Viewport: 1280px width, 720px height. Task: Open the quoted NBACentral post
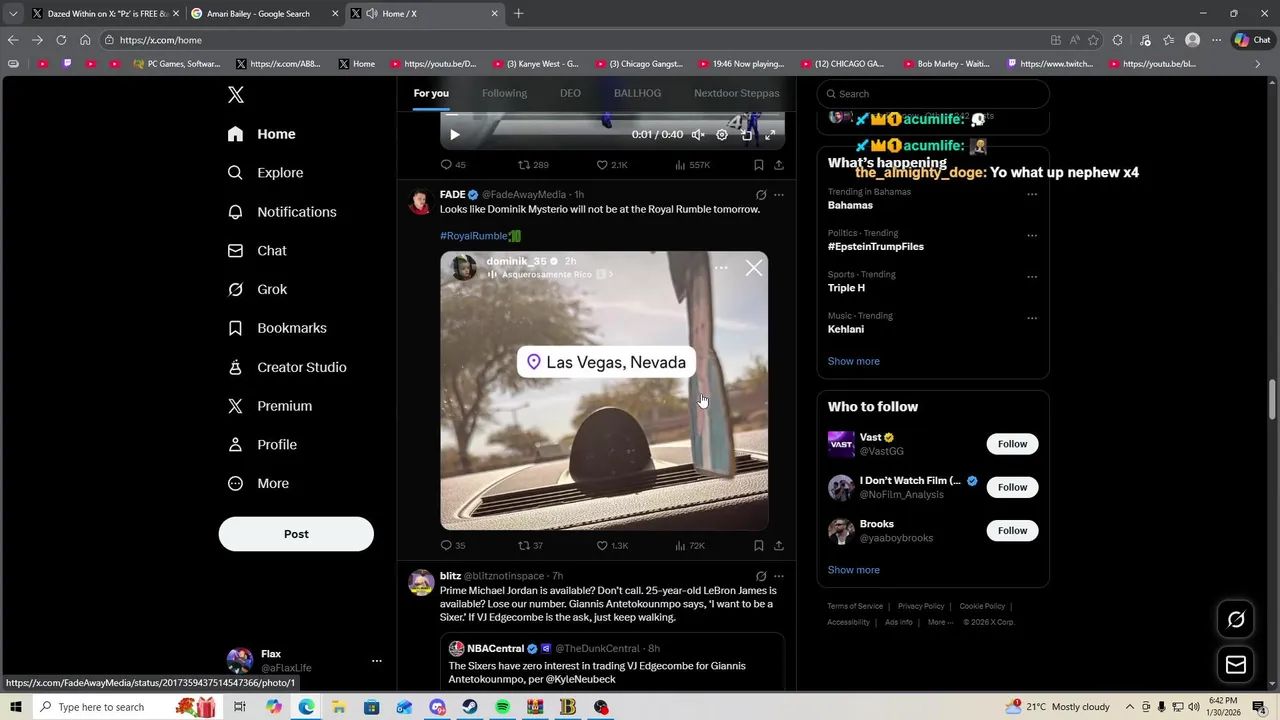pyautogui.click(x=612, y=662)
